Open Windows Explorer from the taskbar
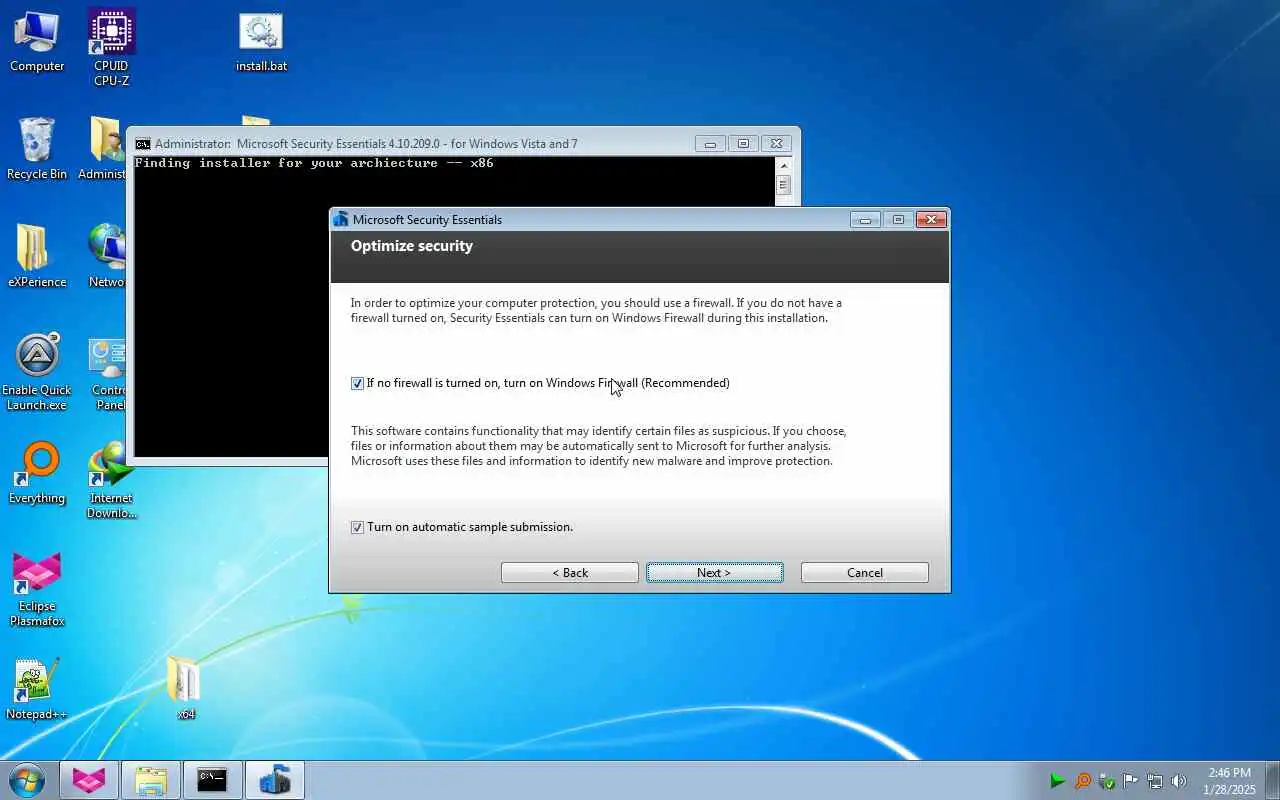This screenshot has width=1280, height=800. click(151, 780)
